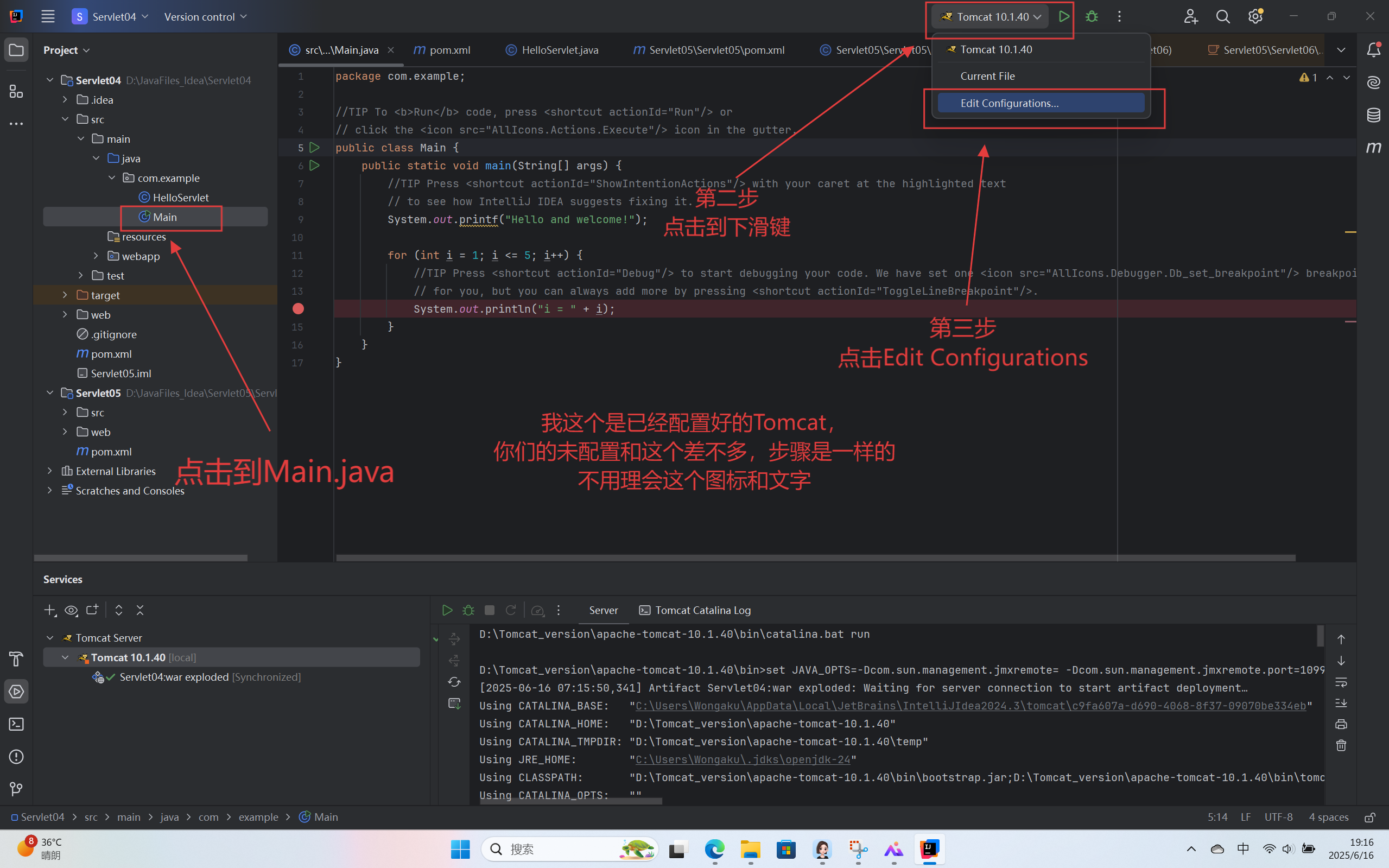Open the Build tool window hammer icon
Image resolution: width=1389 pixels, height=868 pixels.
click(x=16, y=659)
